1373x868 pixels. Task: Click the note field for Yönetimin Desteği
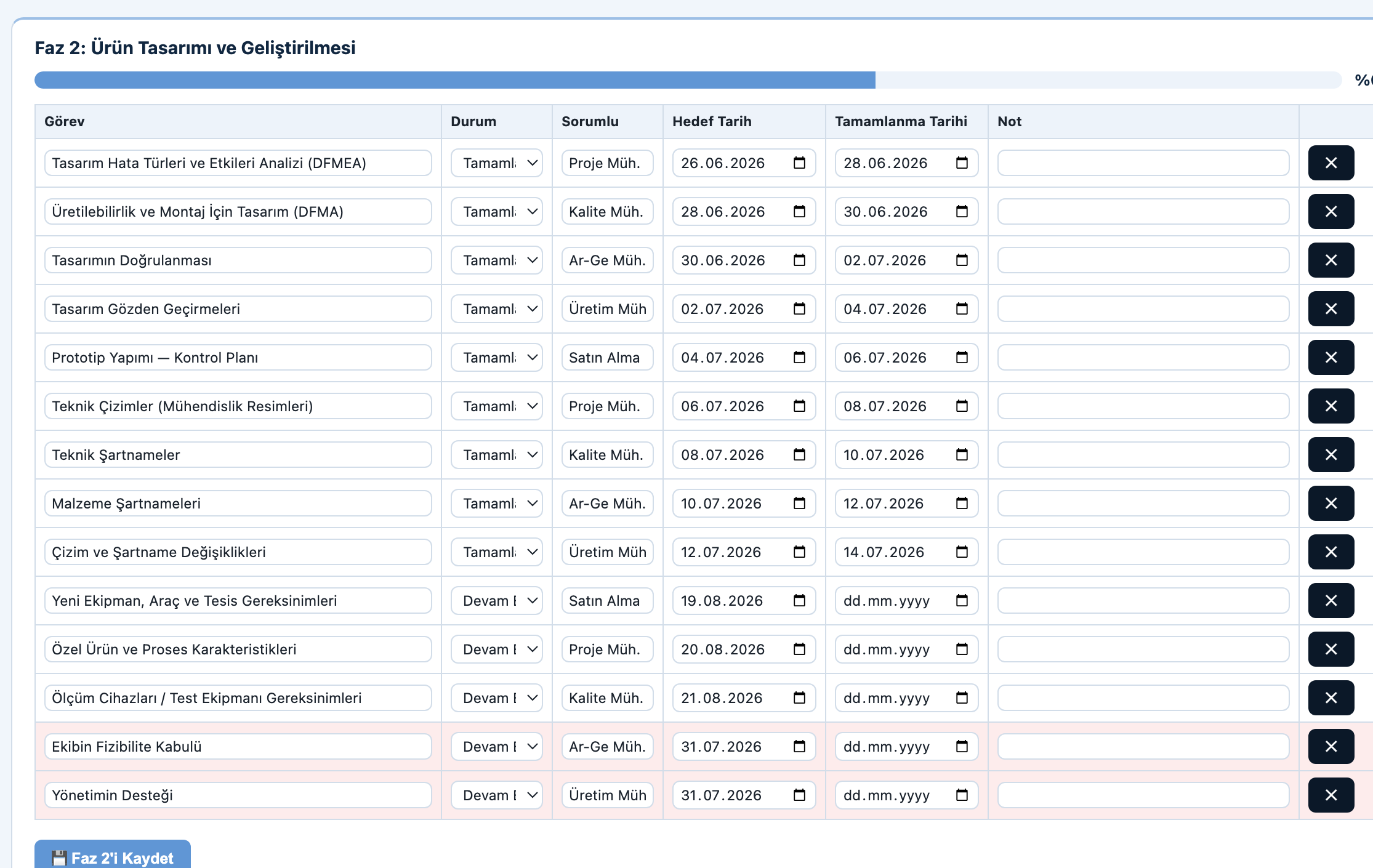pyautogui.click(x=1143, y=795)
